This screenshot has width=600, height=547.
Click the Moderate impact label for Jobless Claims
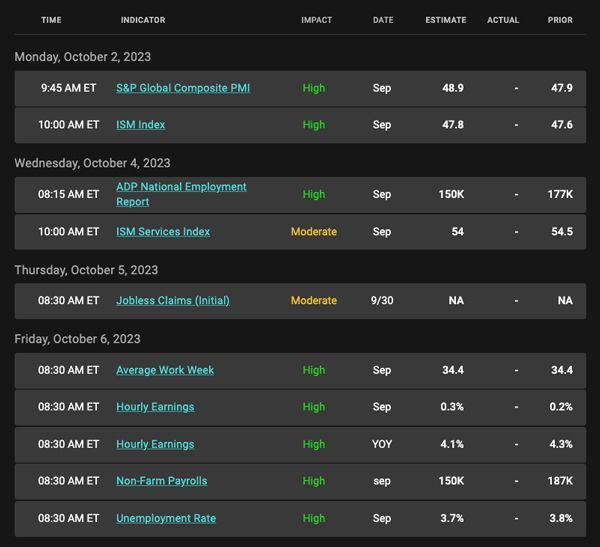pyautogui.click(x=314, y=300)
